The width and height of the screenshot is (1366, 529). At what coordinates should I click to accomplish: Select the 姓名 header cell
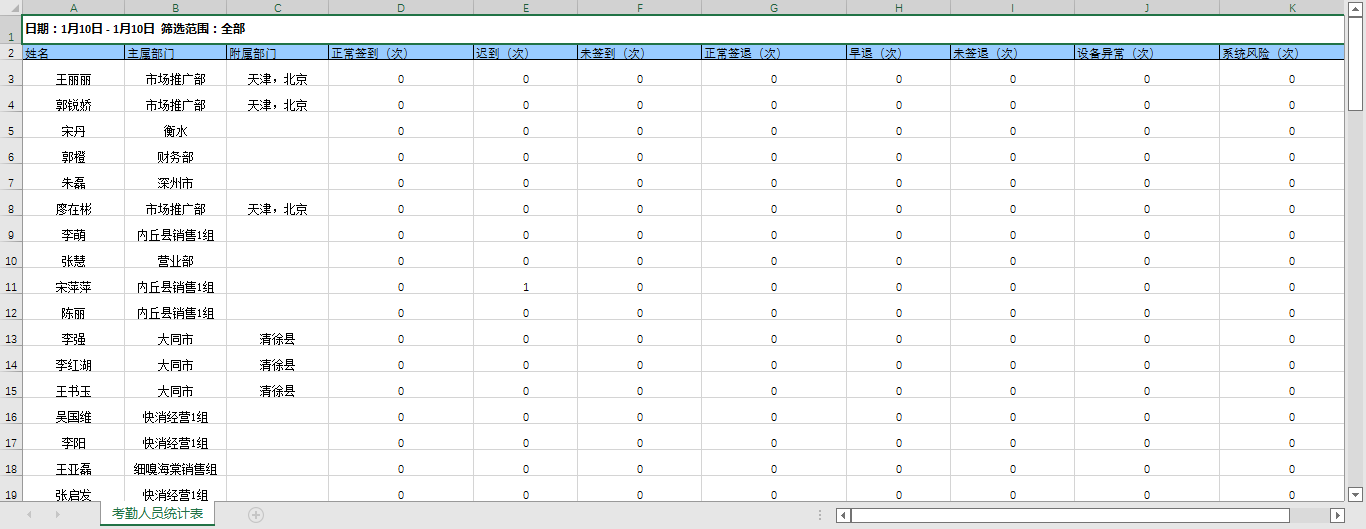pyautogui.click(x=73, y=53)
